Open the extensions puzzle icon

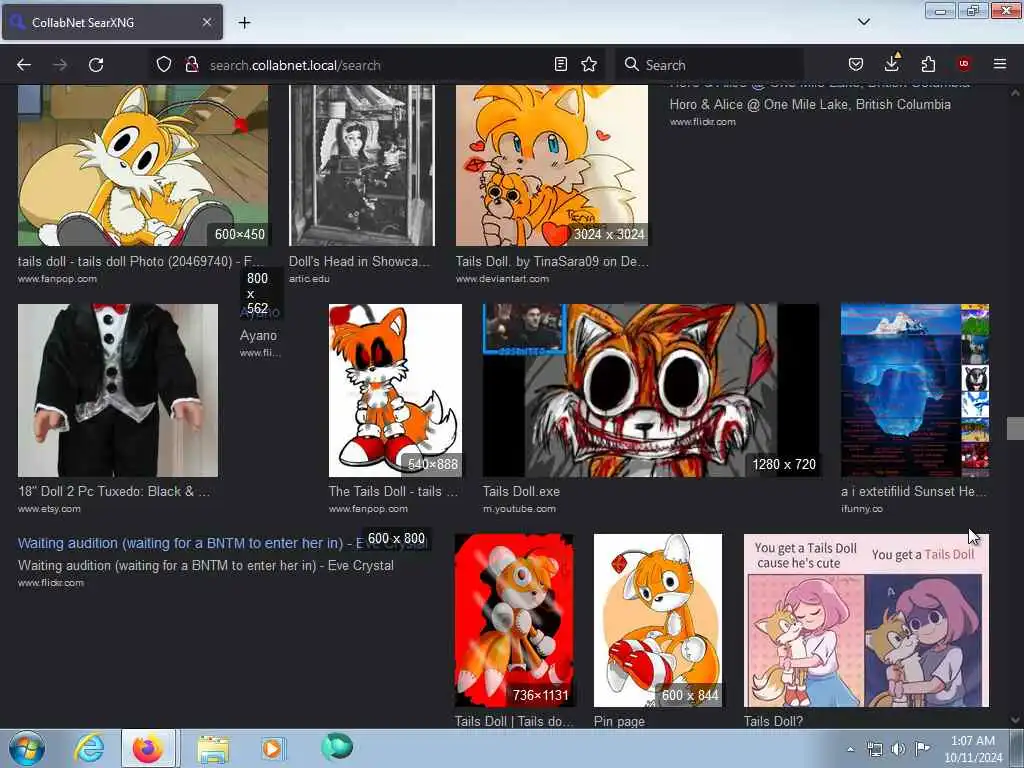coord(928,64)
